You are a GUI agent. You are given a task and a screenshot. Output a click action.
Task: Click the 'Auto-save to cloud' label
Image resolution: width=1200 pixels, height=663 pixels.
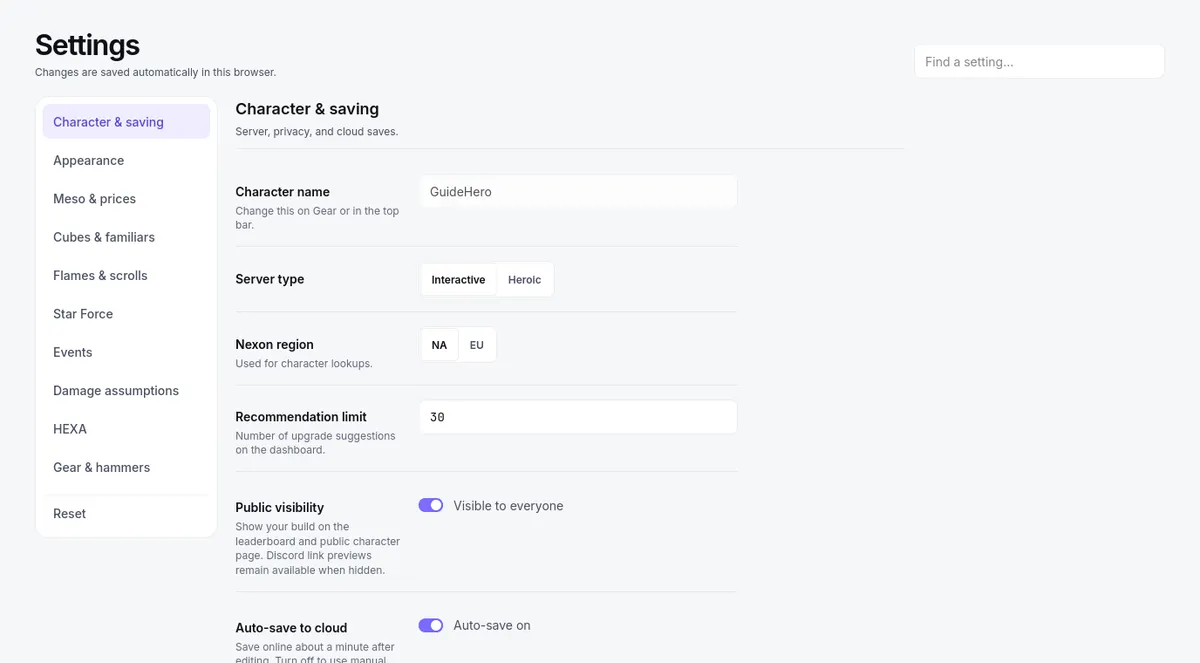point(291,628)
